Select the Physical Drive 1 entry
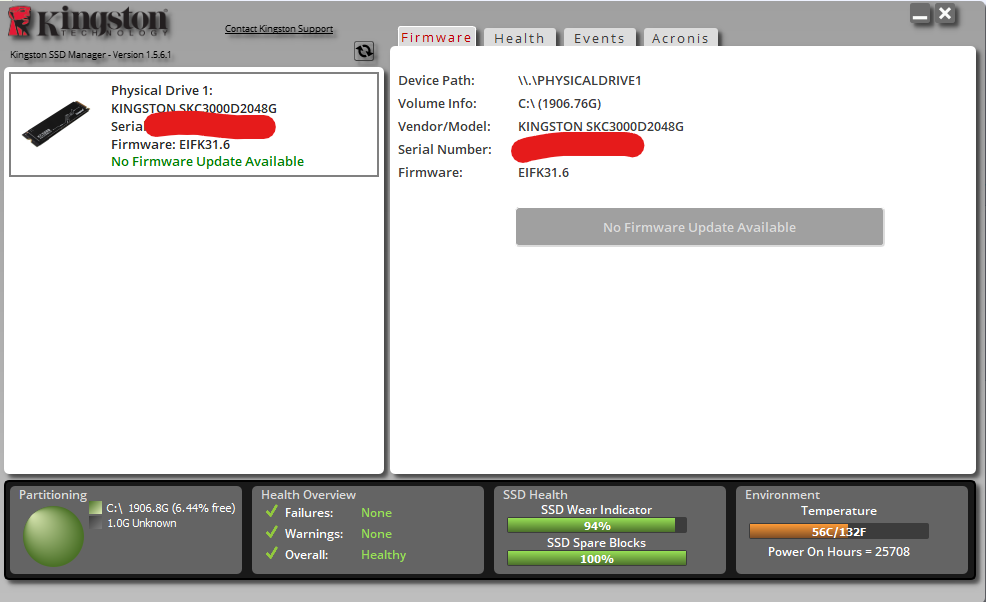This screenshot has width=986, height=602. tap(194, 125)
